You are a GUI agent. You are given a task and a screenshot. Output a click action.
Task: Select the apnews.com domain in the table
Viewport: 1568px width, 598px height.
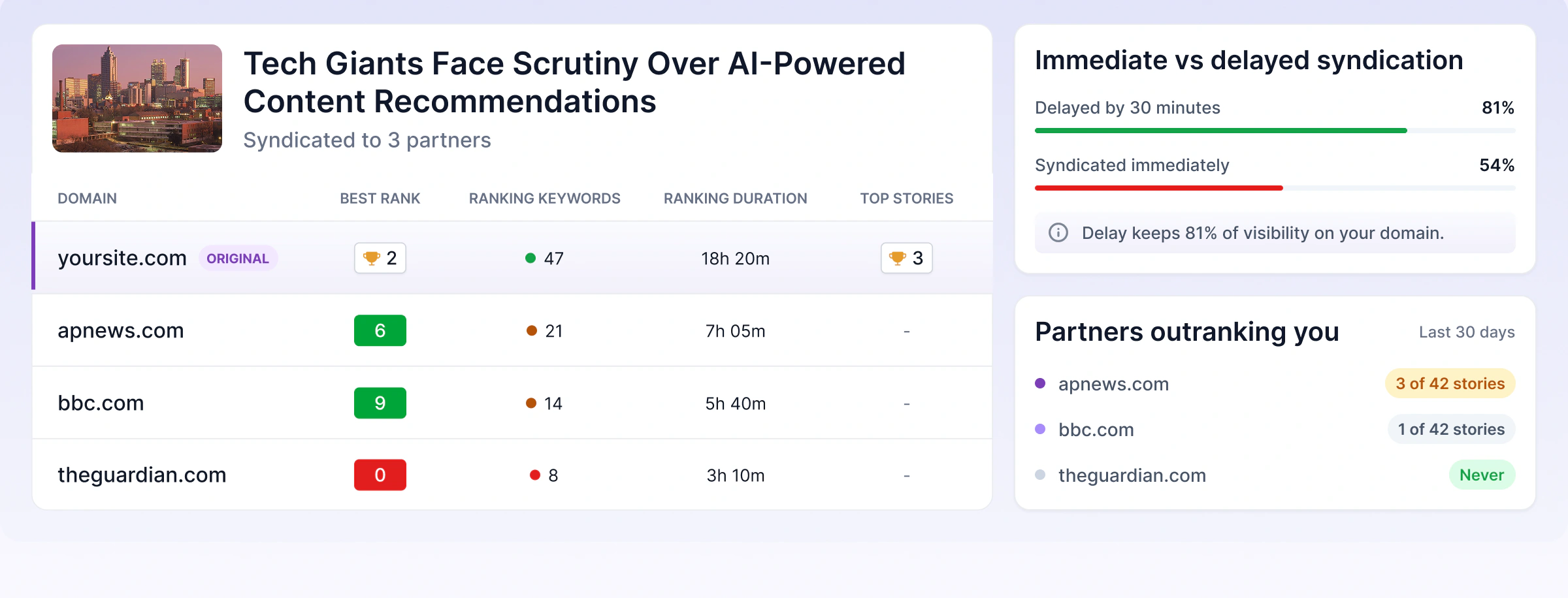tap(121, 331)
